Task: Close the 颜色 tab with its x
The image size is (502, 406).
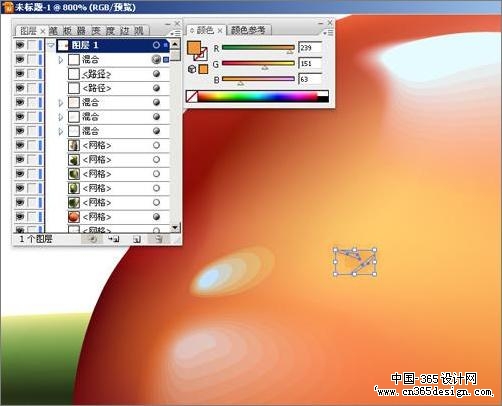Action: (x=220, y=31)
